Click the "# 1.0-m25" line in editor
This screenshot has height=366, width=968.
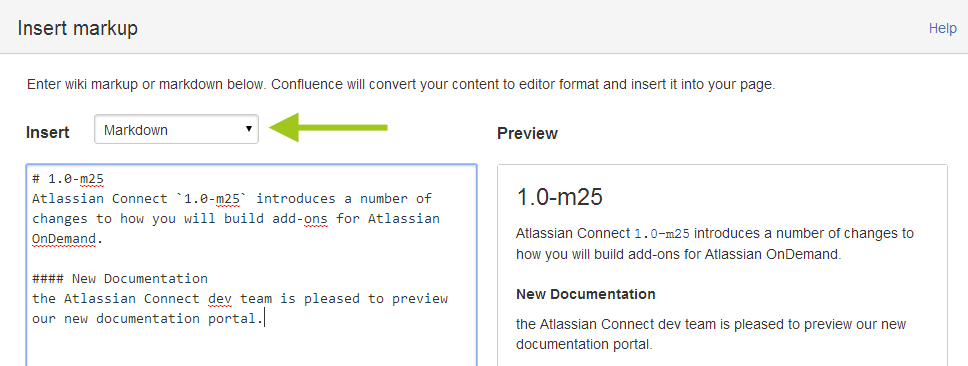point(68,179)
